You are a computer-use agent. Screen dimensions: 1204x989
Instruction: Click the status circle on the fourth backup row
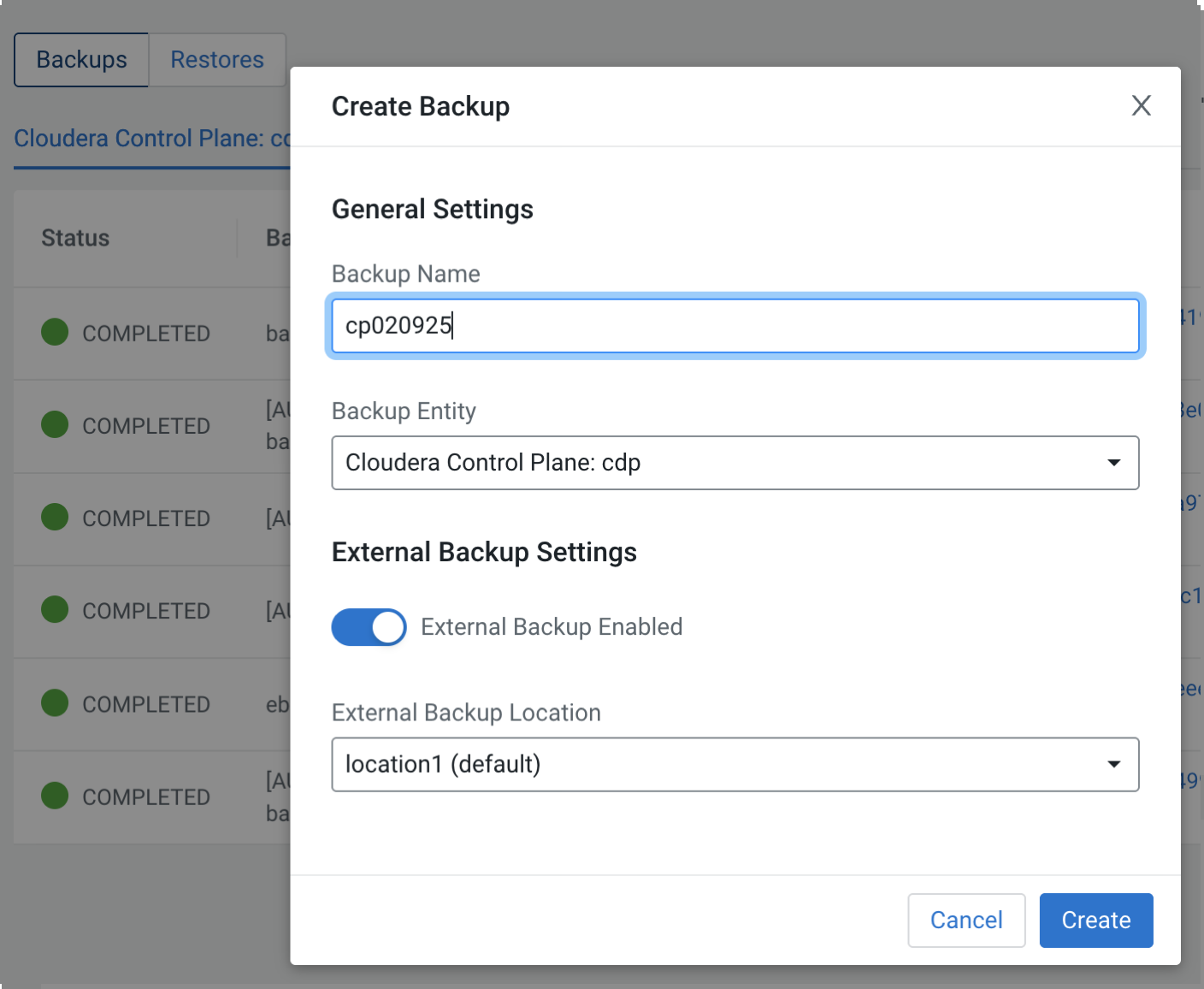pos(54,610)
